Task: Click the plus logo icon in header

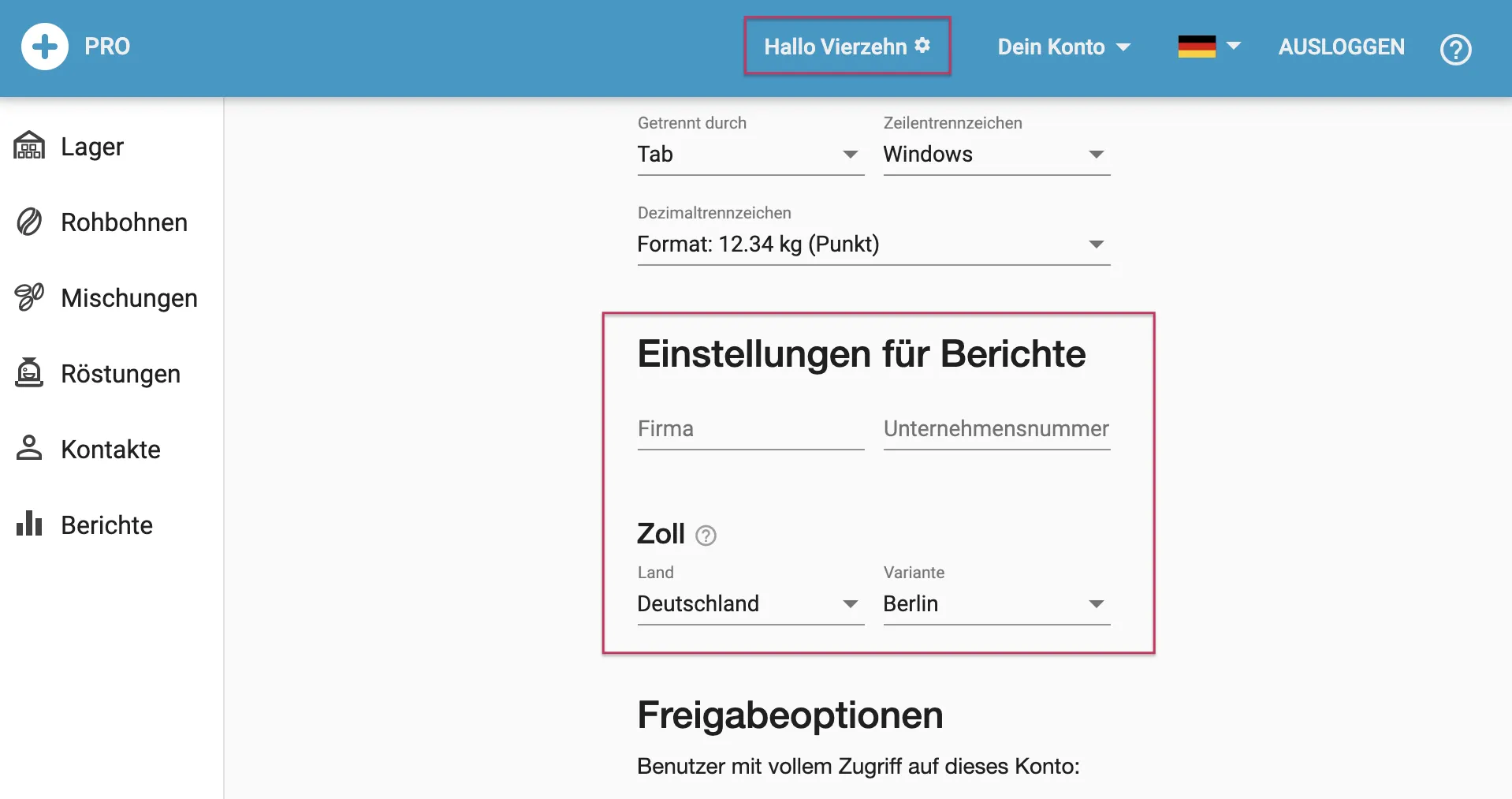Action: [x=45, y=47]
